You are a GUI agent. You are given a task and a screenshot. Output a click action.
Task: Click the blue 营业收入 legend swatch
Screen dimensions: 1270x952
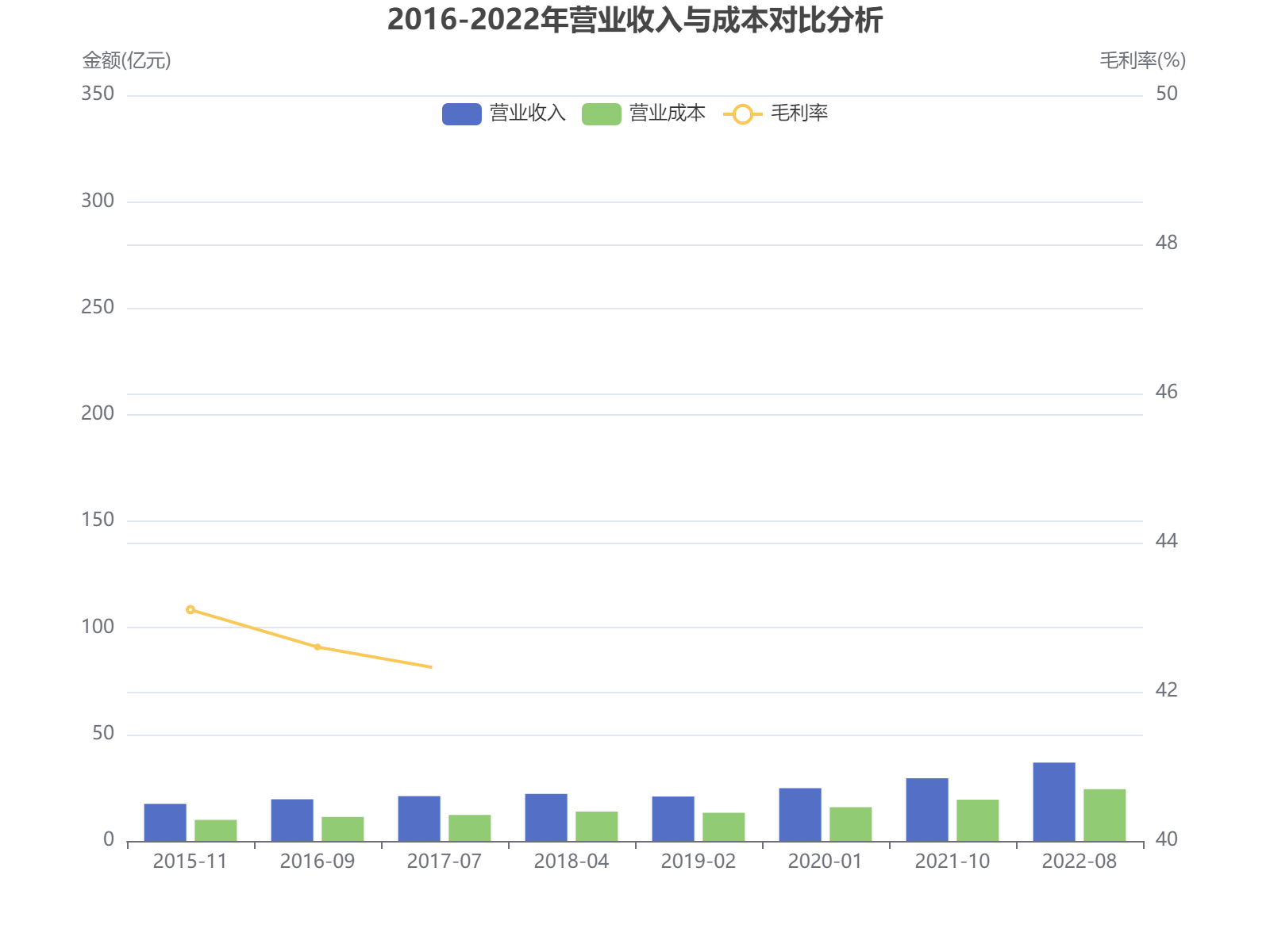pos(462,114)
